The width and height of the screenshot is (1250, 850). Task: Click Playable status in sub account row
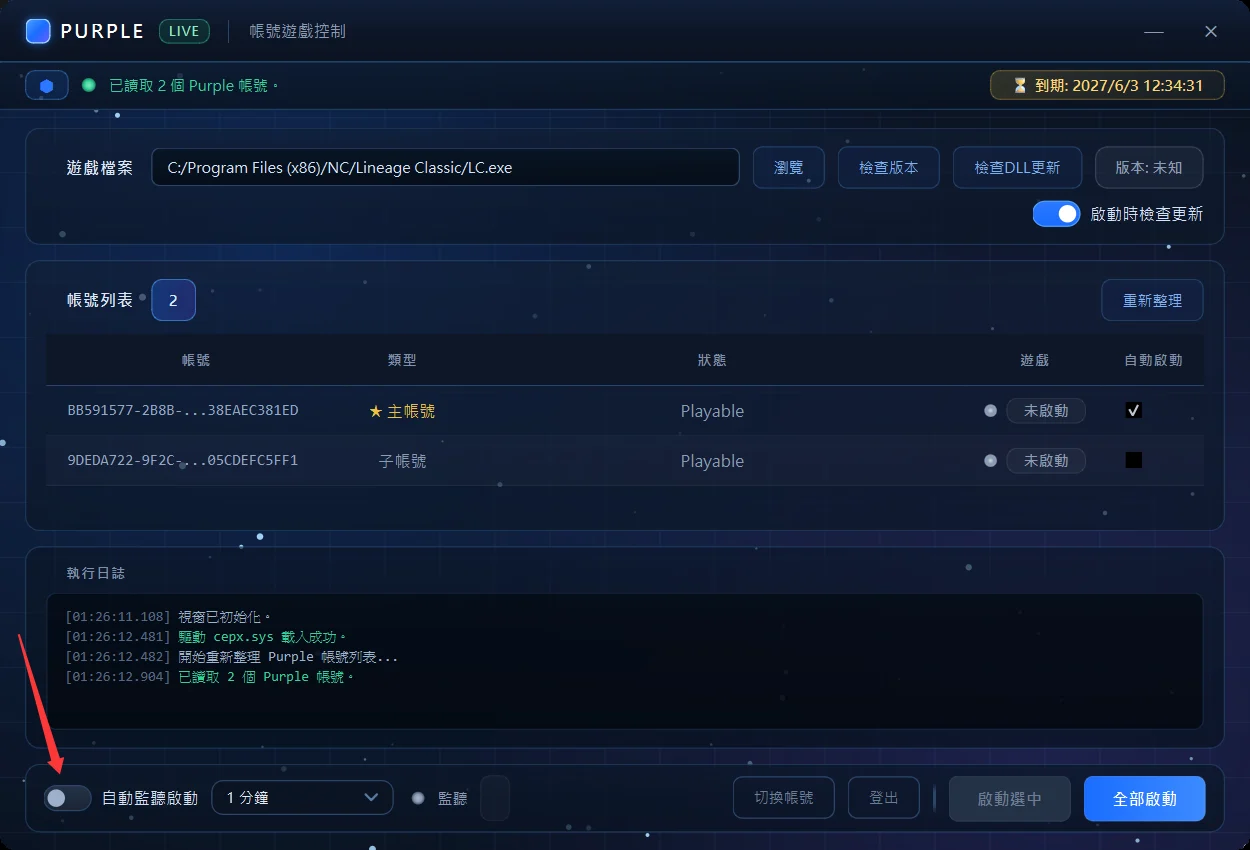coord(712,461)
